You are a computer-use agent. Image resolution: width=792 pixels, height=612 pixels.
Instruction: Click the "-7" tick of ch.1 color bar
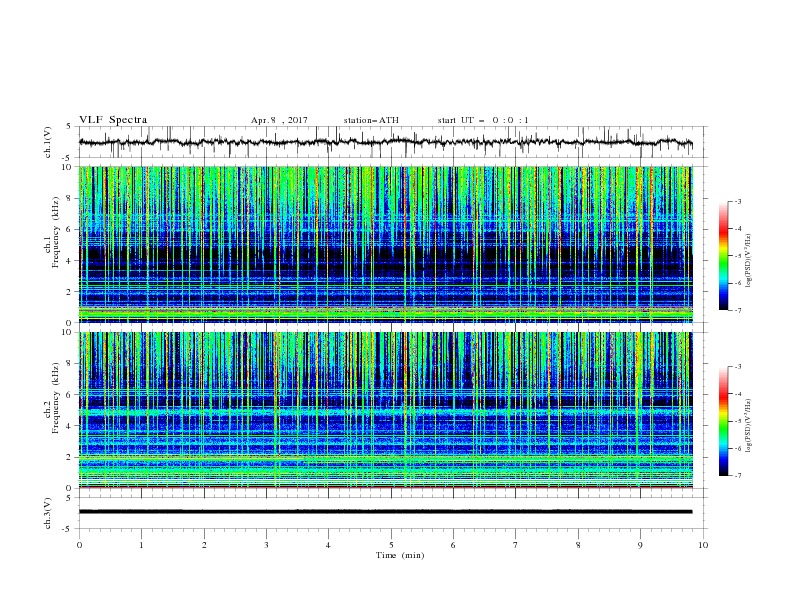[737, 310]
